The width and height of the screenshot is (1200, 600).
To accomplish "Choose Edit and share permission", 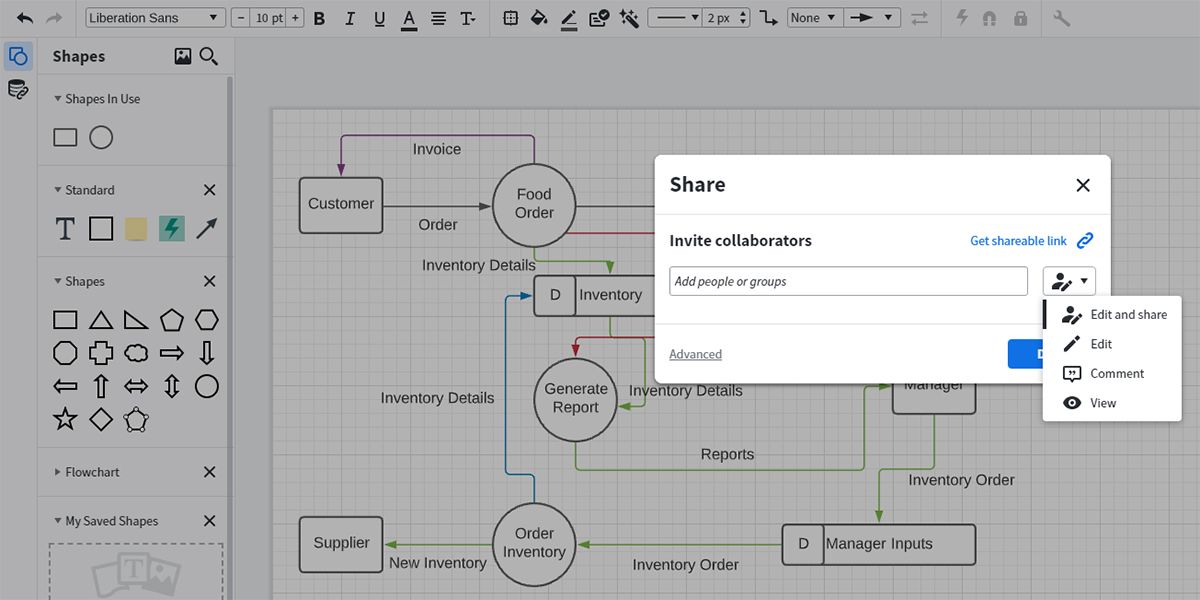I will (1127, 314).
